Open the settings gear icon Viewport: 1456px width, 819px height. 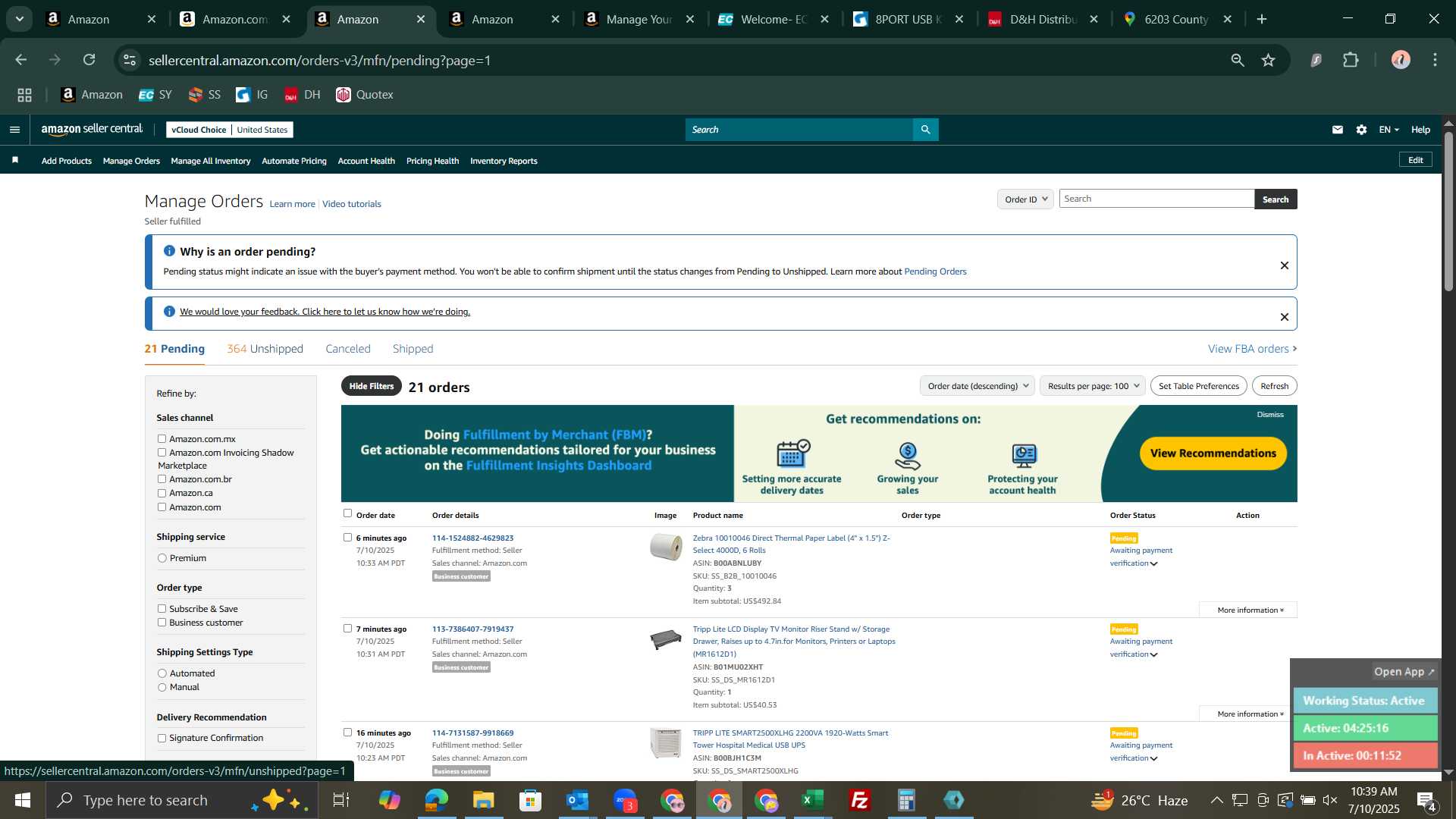tap(1361, 130)
